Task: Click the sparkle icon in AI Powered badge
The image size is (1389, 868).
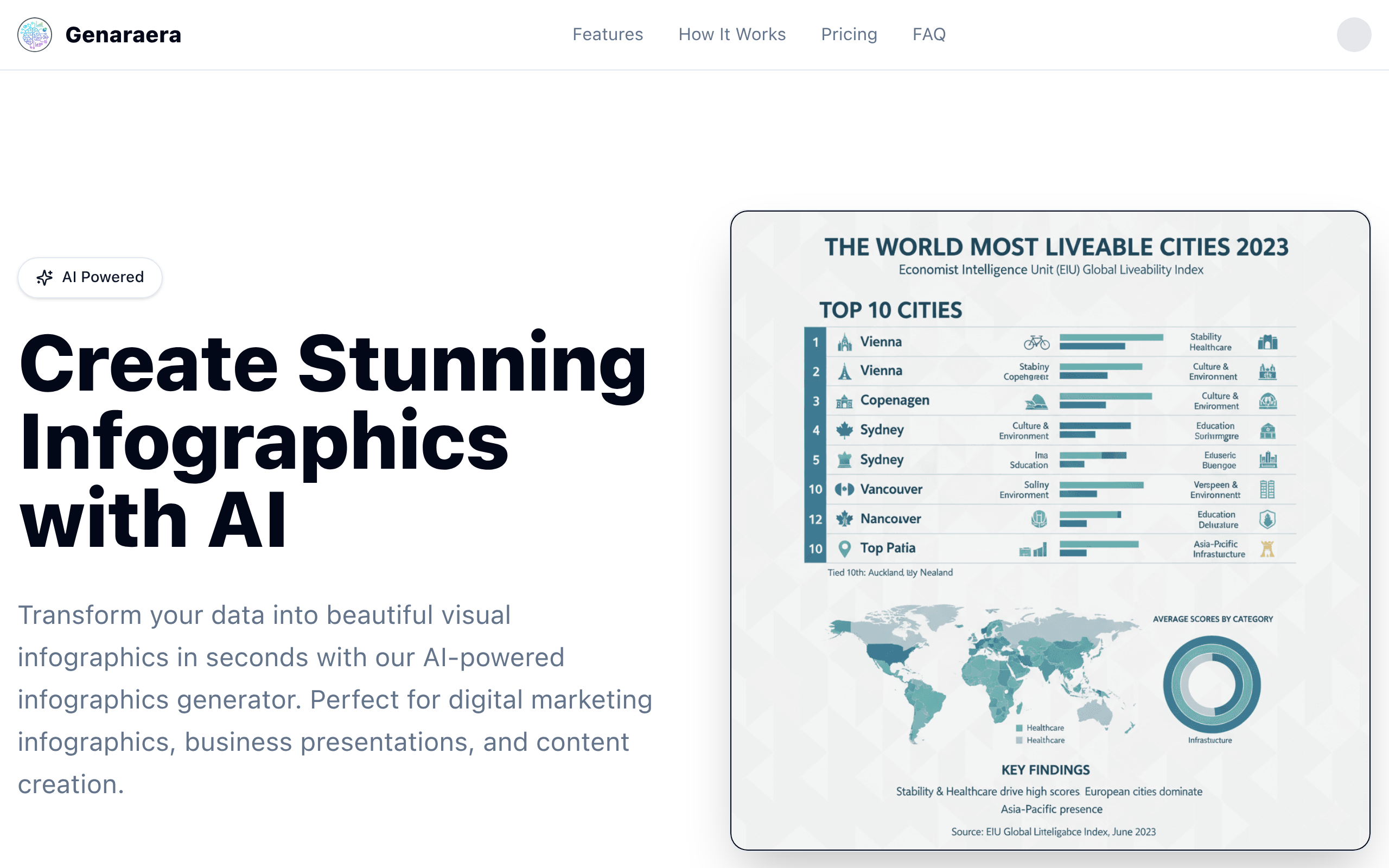Action: [x=45, y=277]
